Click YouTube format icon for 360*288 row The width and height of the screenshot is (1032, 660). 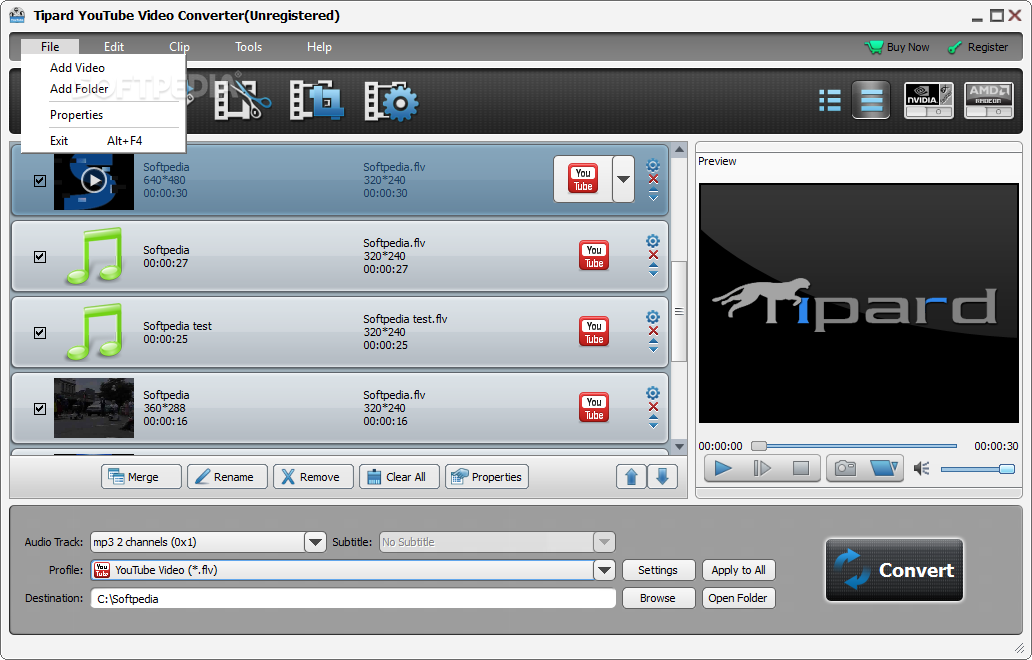pos(594,408)
